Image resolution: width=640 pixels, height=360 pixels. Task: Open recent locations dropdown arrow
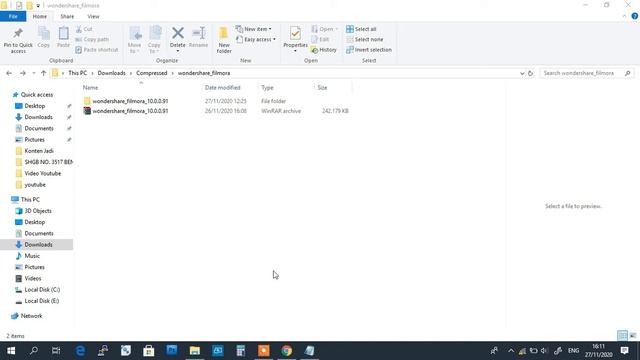pos(33,73)
